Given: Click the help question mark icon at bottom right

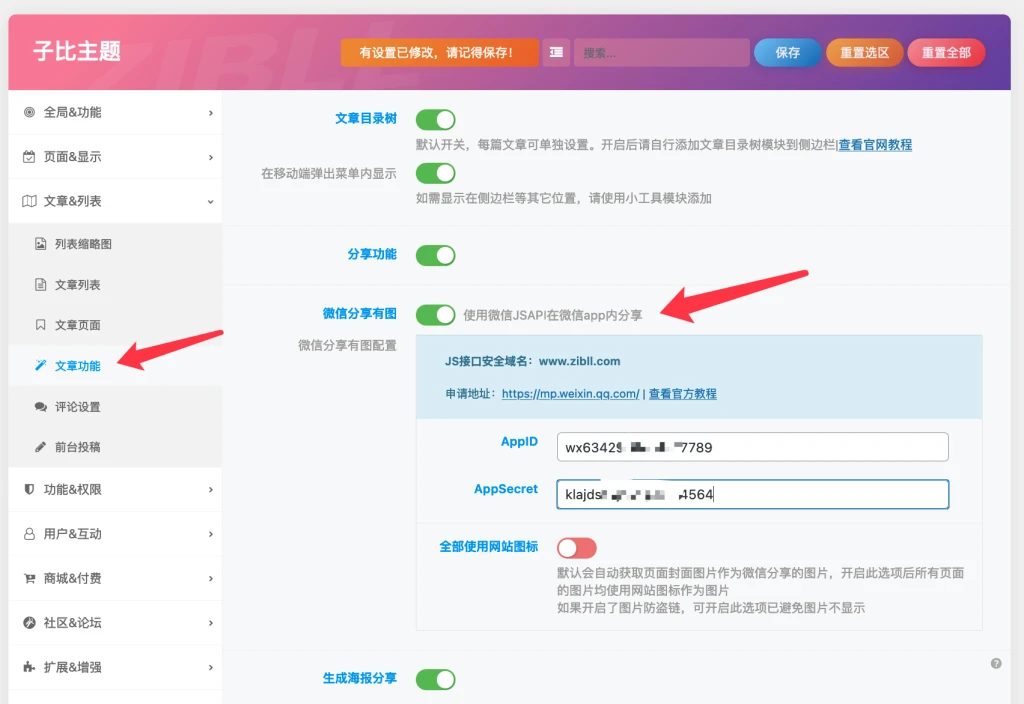Looking at the screenshot, I should (x=995, y=663).
